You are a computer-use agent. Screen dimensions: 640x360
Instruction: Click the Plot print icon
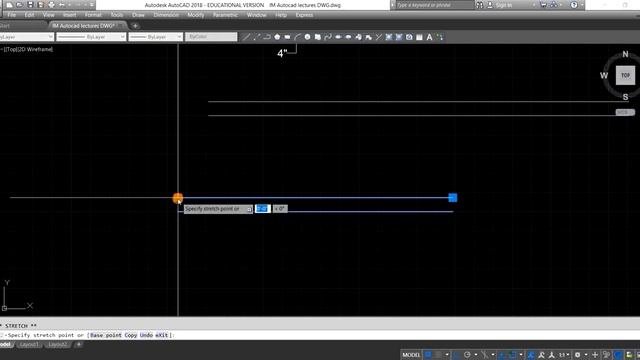[x=51, y=5]
